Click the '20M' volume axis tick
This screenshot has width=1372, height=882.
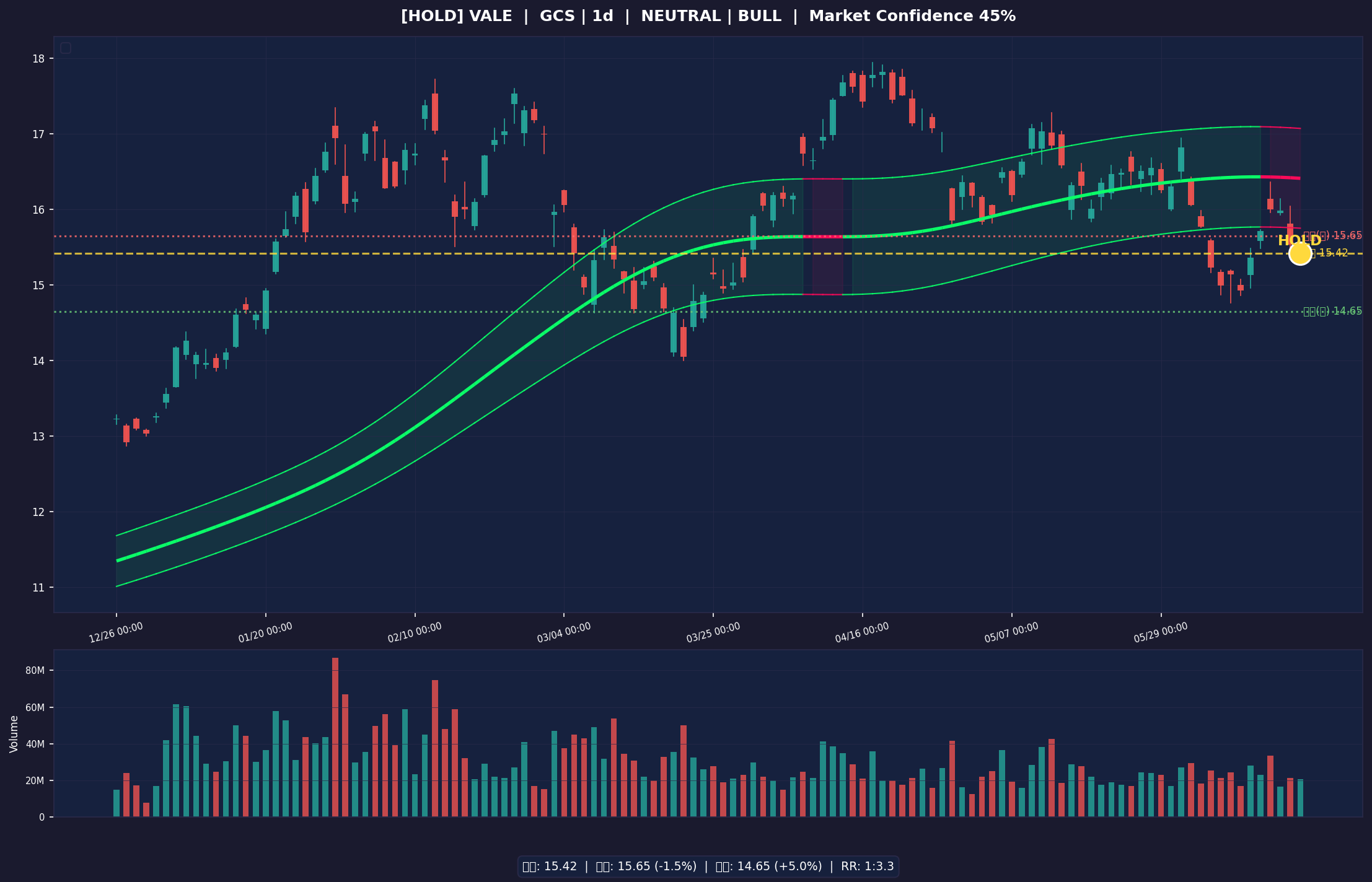(x=35, y=780)
